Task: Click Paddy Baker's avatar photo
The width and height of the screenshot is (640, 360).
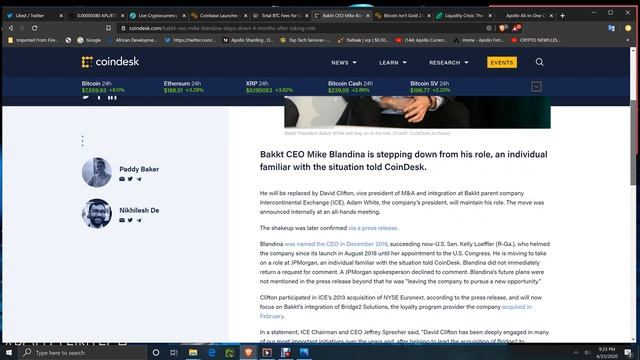Action: click(x=97, y=172)
